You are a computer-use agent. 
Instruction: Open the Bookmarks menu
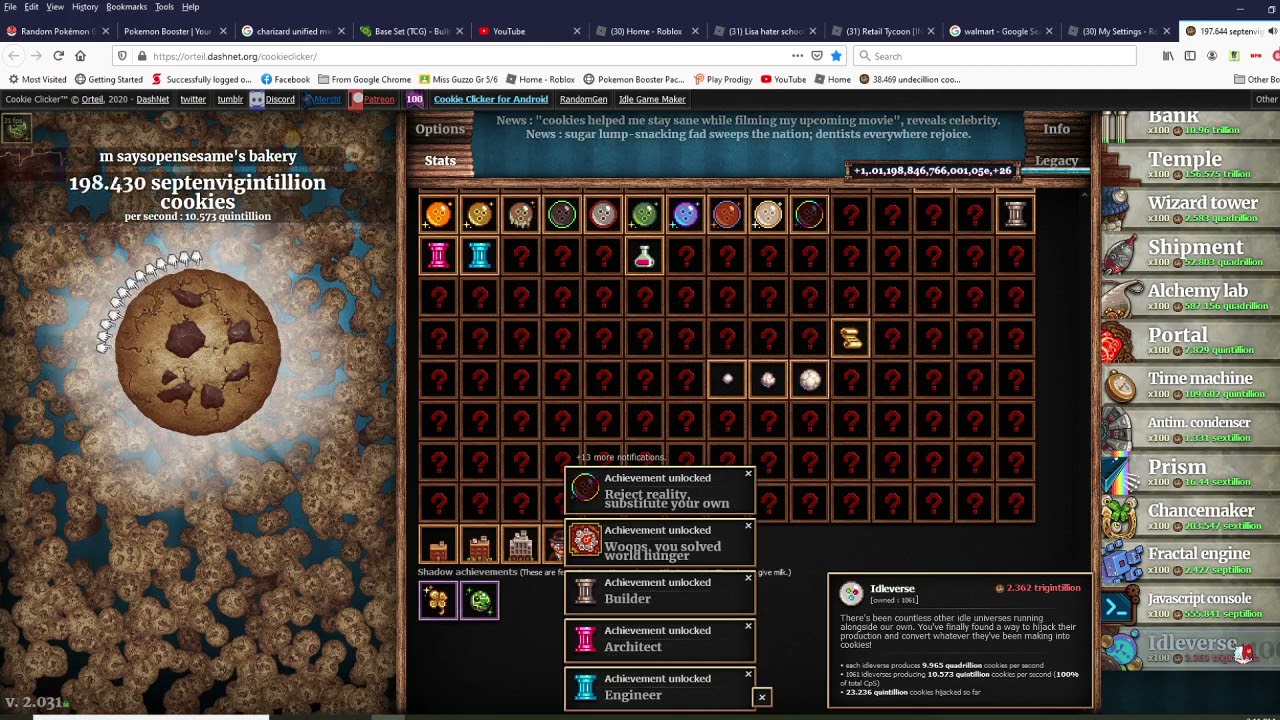[x=126, y=7]
